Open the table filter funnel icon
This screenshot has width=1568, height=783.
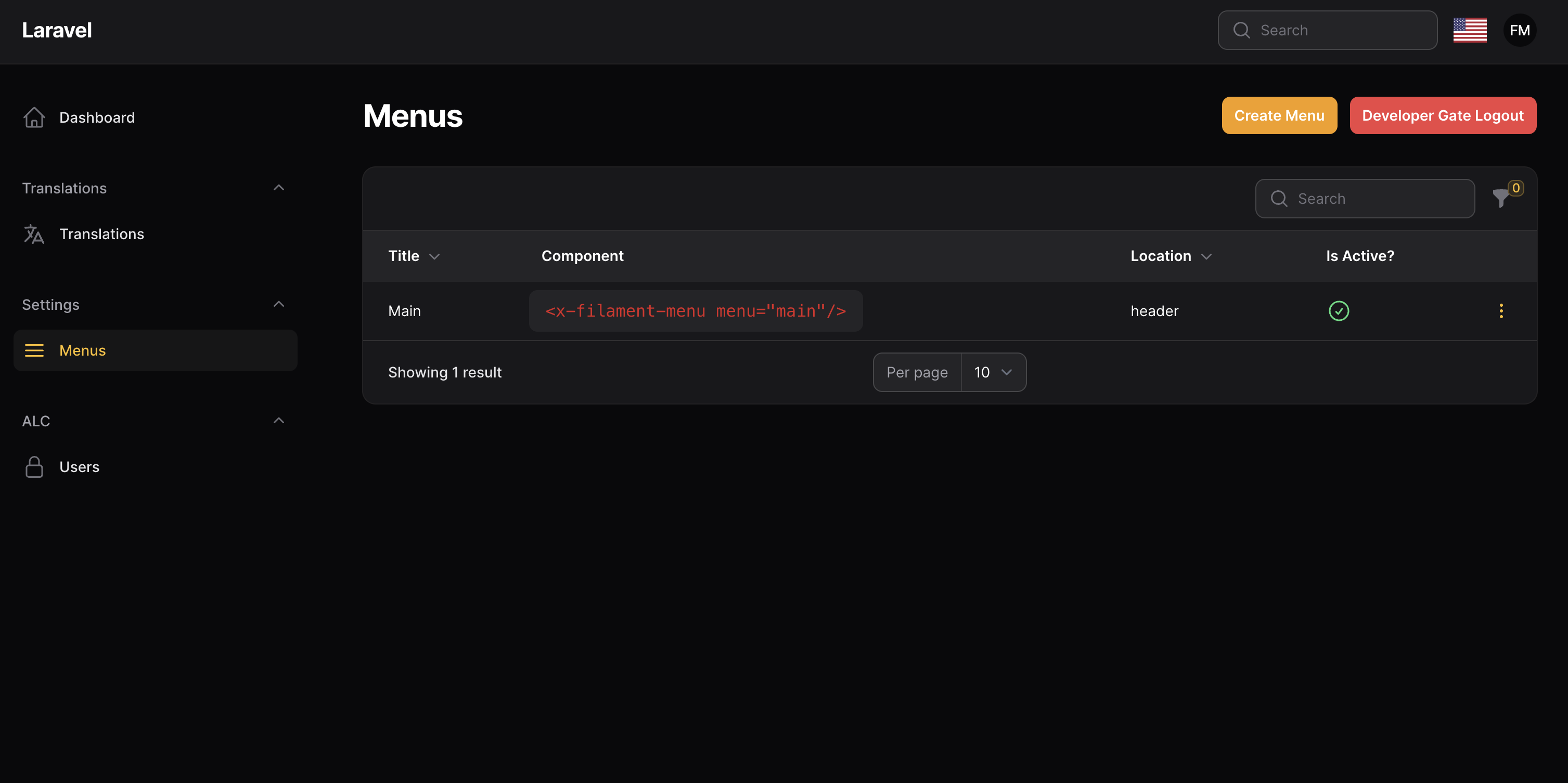coord(1500,198)
